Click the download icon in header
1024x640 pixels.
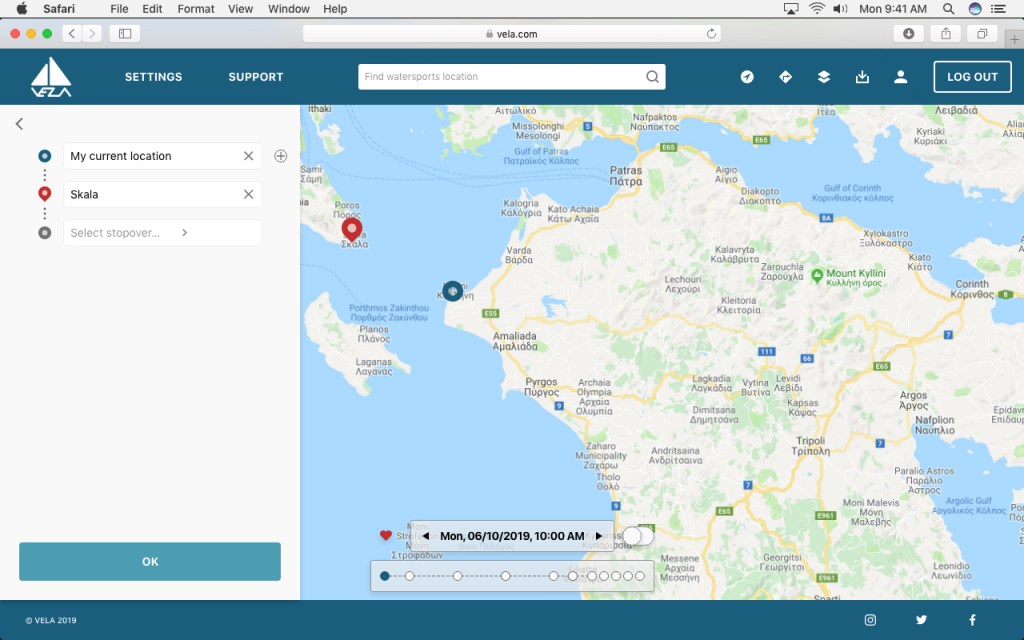[863, 77]
